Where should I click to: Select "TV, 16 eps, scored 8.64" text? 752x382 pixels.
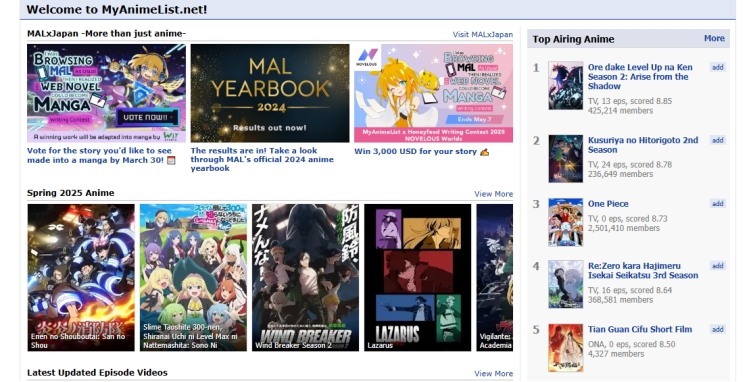(x=630, y=290)
